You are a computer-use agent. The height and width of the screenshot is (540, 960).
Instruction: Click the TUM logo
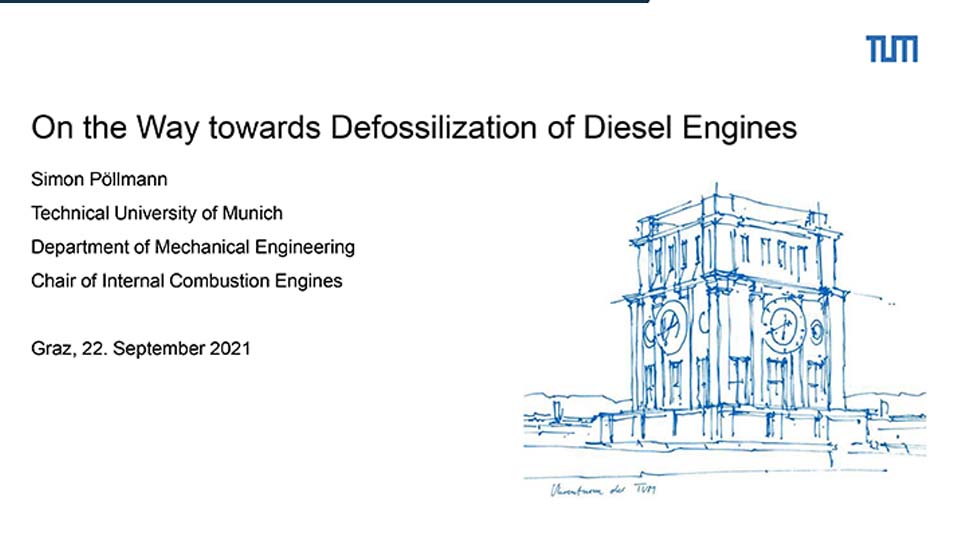891,49
